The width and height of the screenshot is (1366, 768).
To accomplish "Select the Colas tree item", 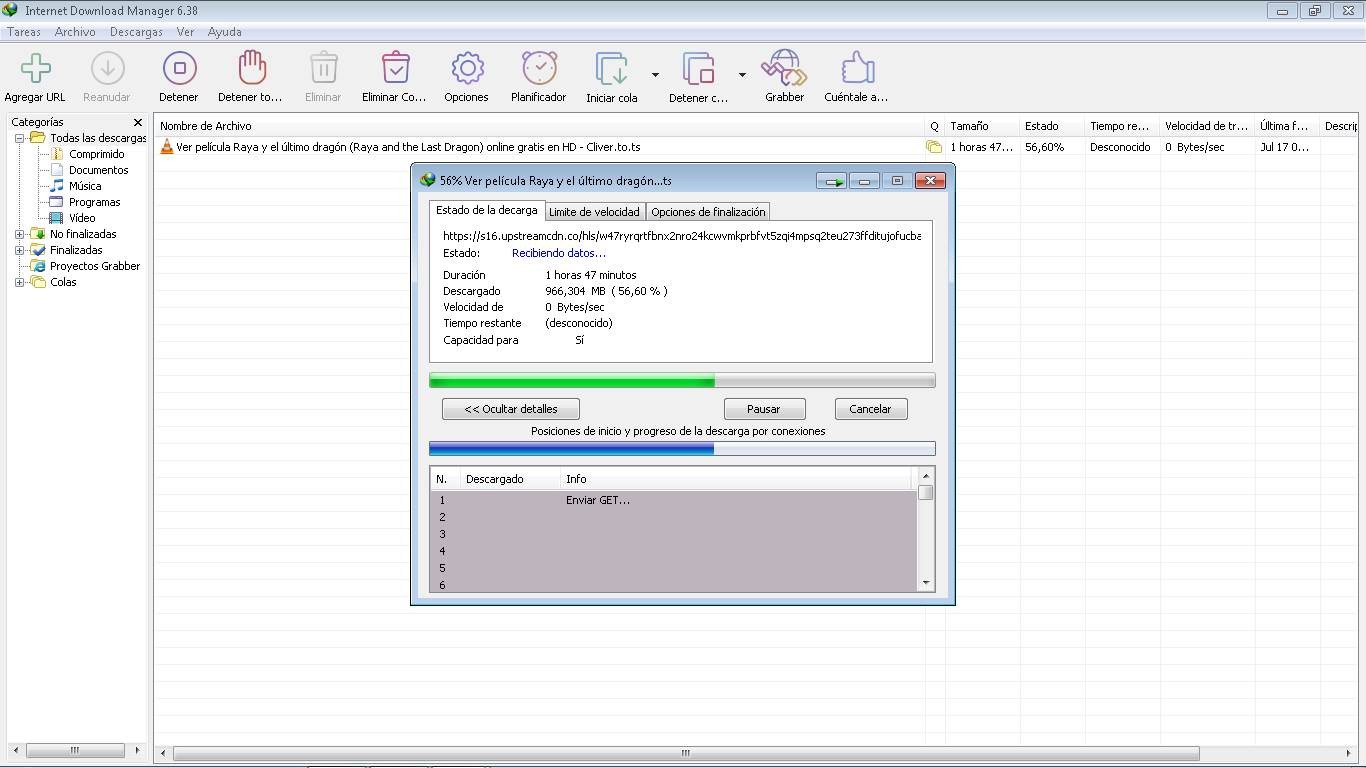I will [63, 282].
